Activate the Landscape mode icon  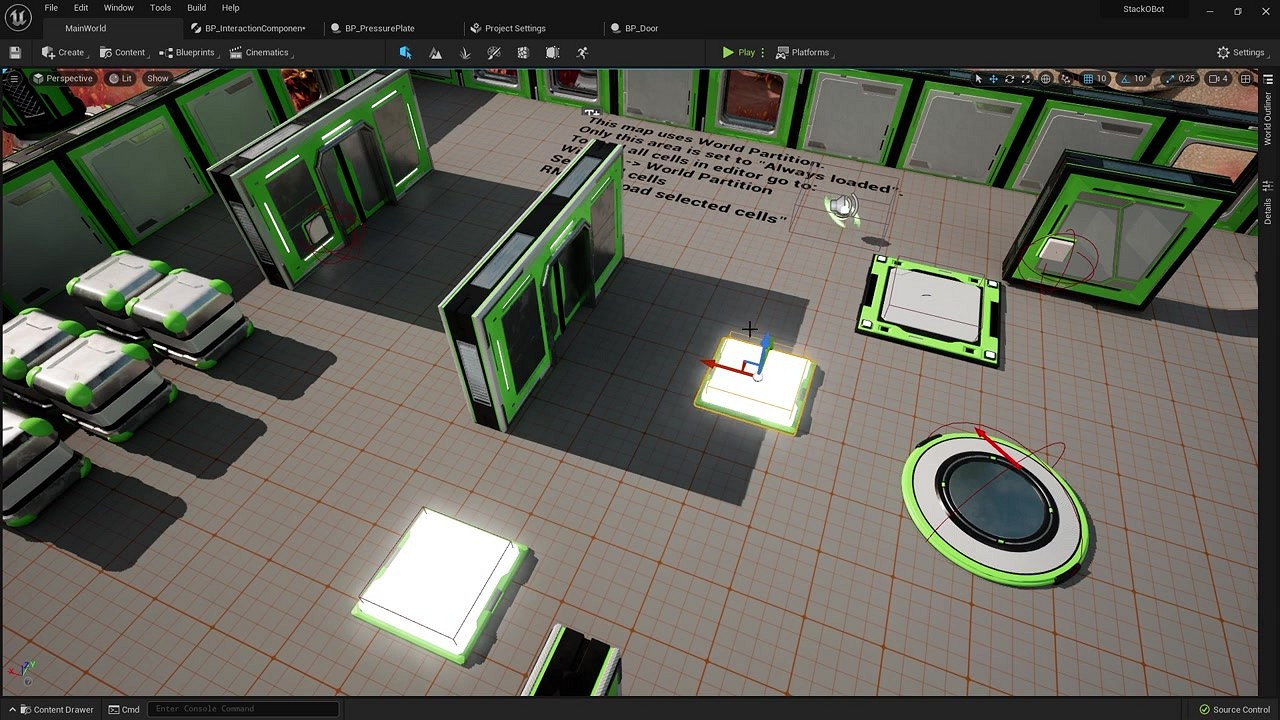[435, 52]
